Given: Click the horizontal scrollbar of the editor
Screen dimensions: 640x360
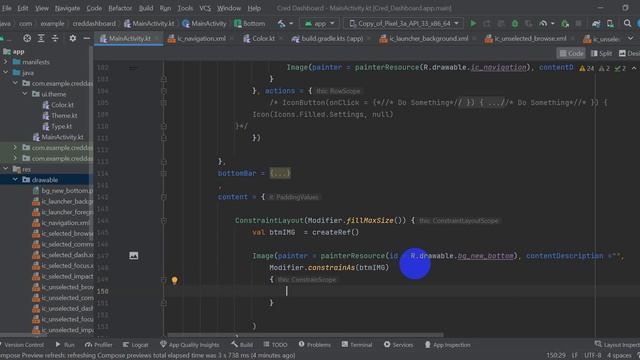Looking at the screenshot, I should click(305, 336).
